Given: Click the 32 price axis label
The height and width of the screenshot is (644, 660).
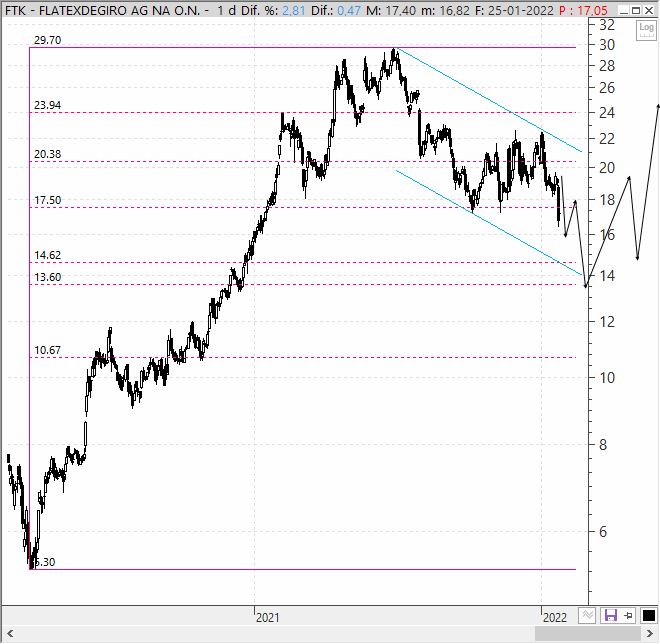Looking at the screenshot, I should [607, 25].
